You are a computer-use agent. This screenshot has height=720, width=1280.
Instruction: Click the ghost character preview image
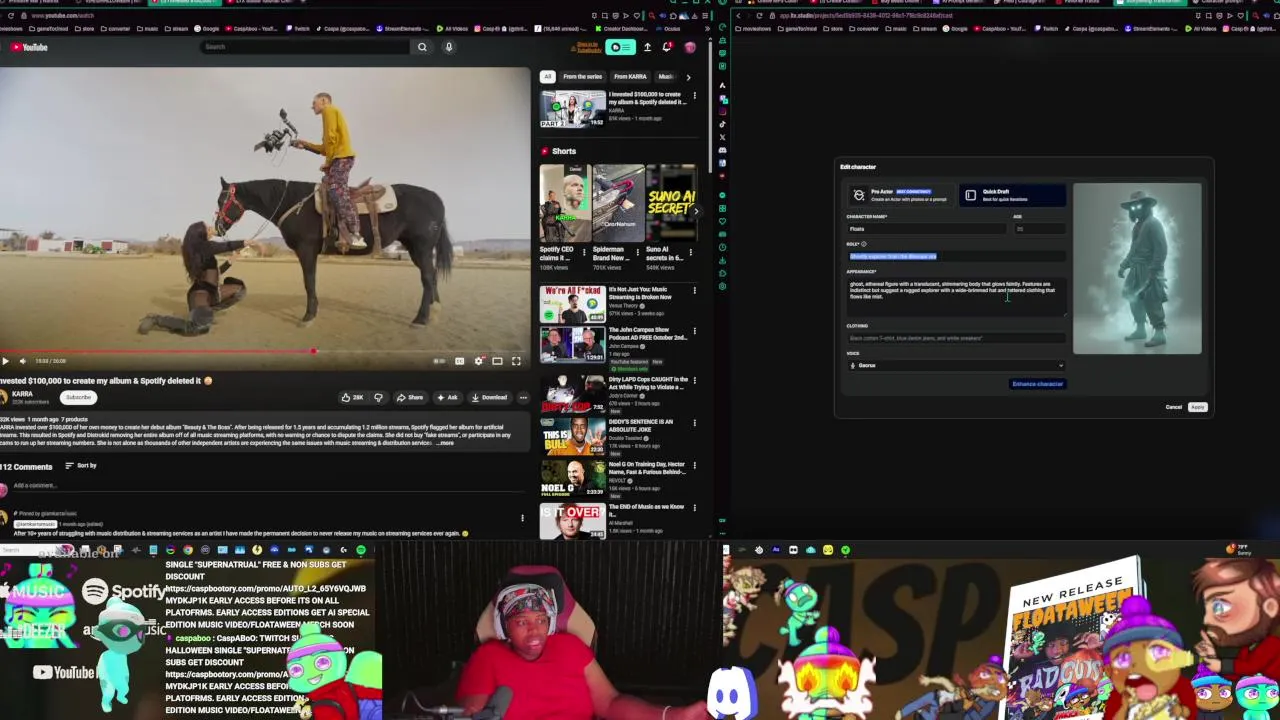pyautogui.click(x=1137, y=268)
